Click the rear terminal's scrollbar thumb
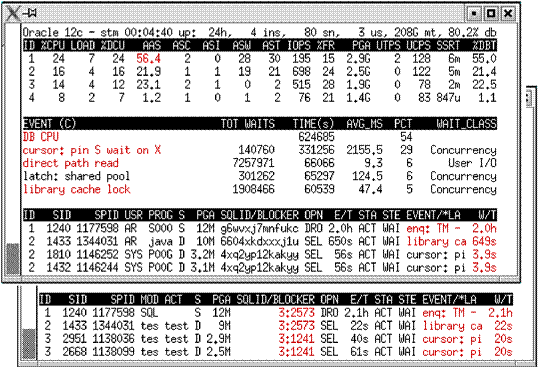 (29, 344)
